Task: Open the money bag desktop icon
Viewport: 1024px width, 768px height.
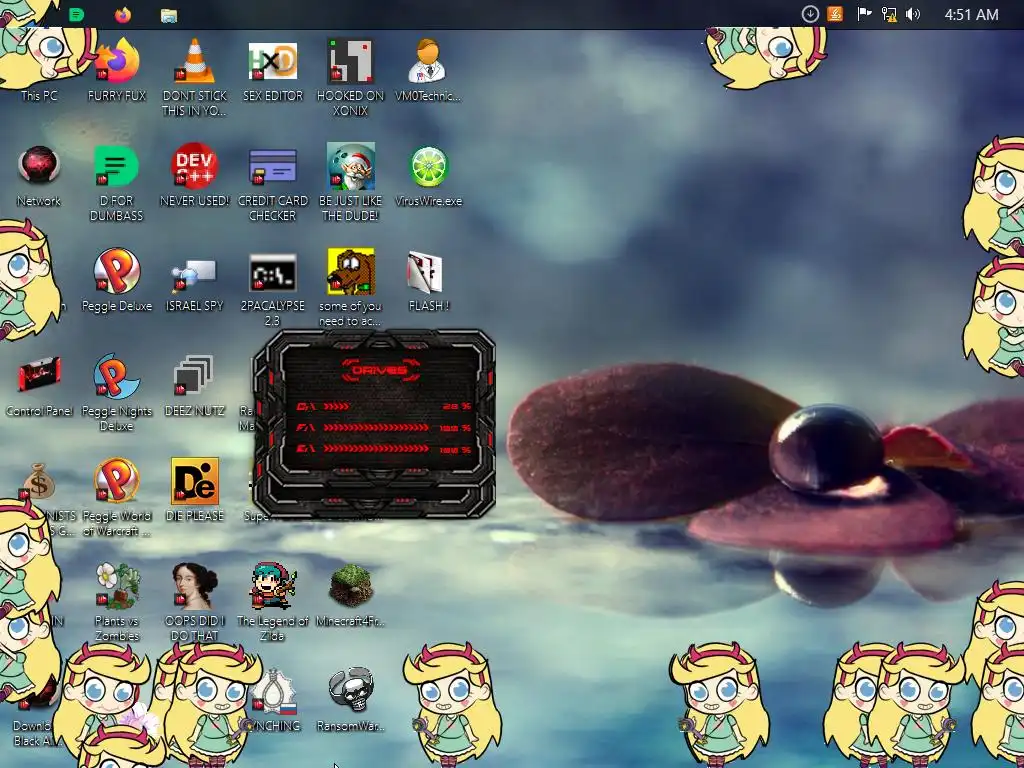Action: (38, 482)
